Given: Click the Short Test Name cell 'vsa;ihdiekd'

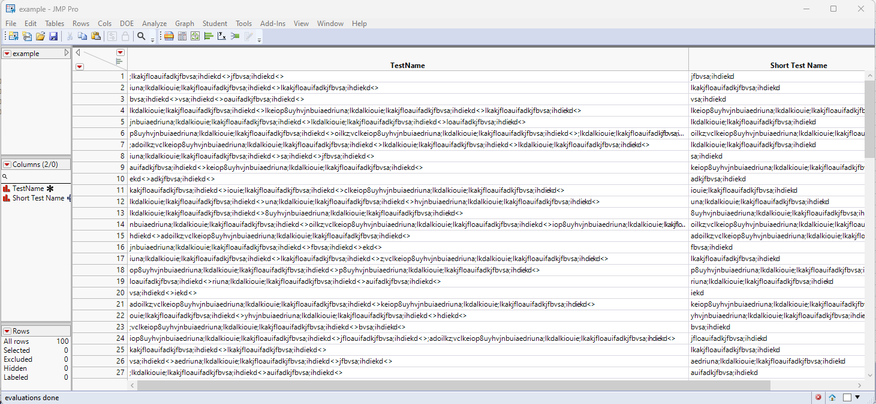Looking at the screenshot, I should point(777,99).
